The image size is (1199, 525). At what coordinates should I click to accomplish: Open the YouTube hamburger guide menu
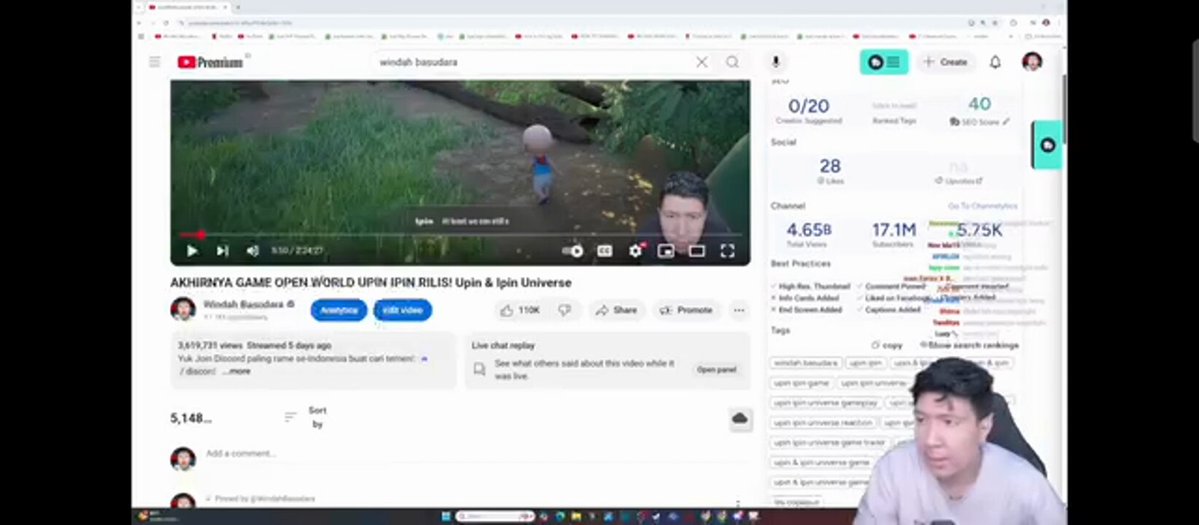(155, 62)
